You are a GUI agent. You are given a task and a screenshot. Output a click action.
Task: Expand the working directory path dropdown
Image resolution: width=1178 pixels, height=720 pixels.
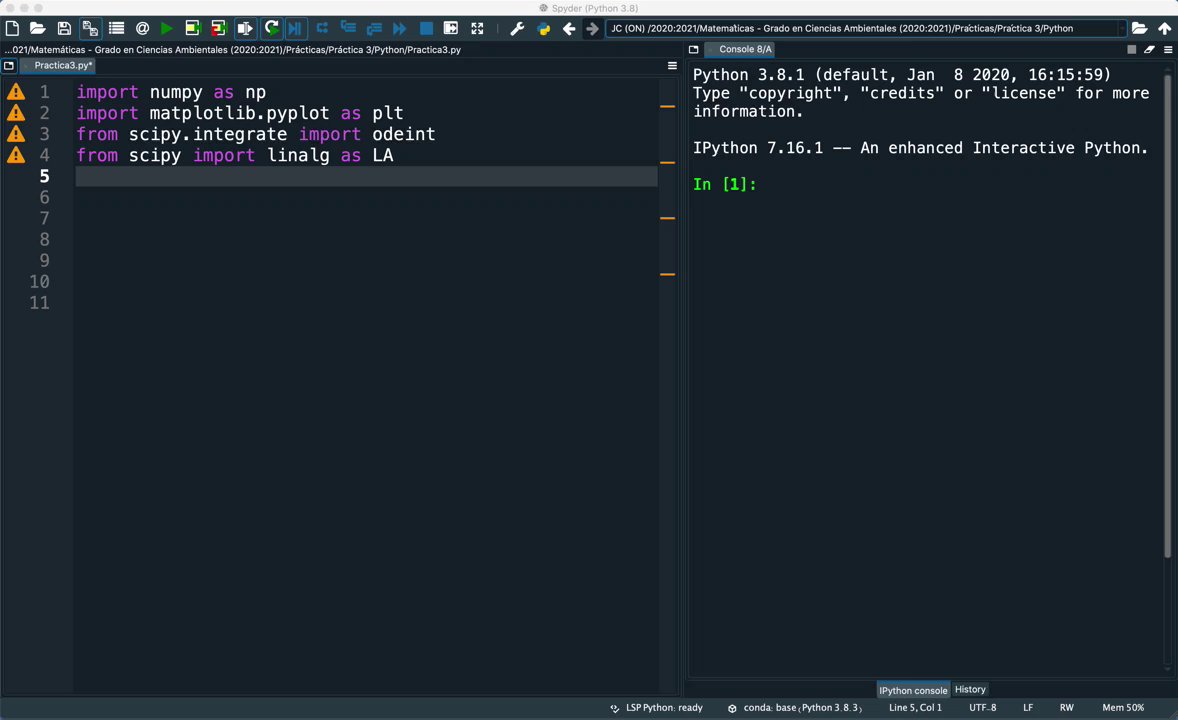[1122, 29]
